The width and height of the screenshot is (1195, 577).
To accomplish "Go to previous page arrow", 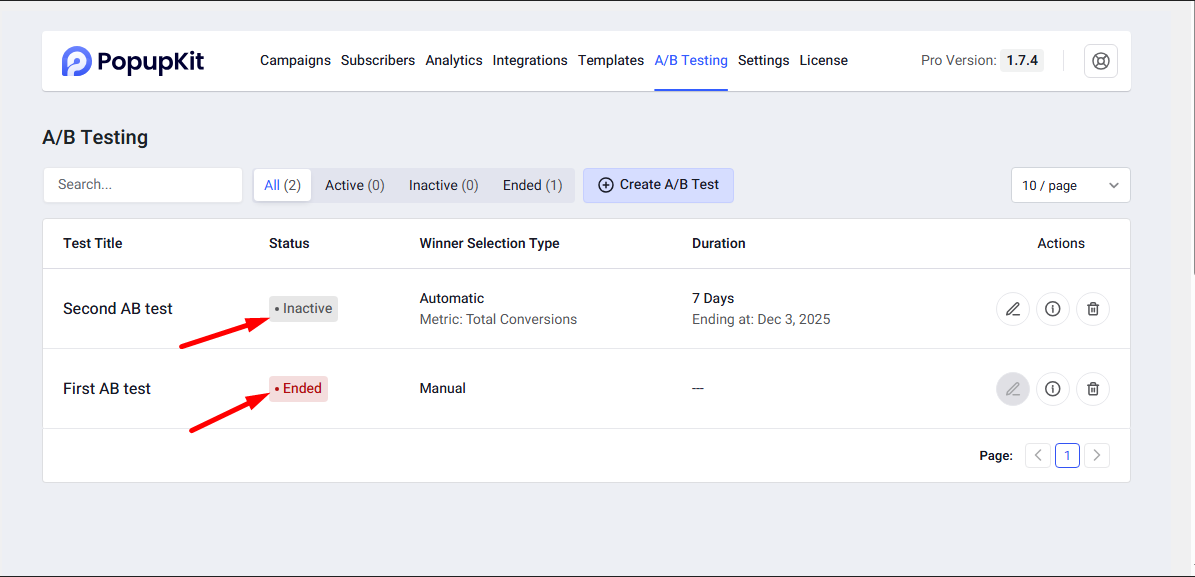I will point(1038,456).
